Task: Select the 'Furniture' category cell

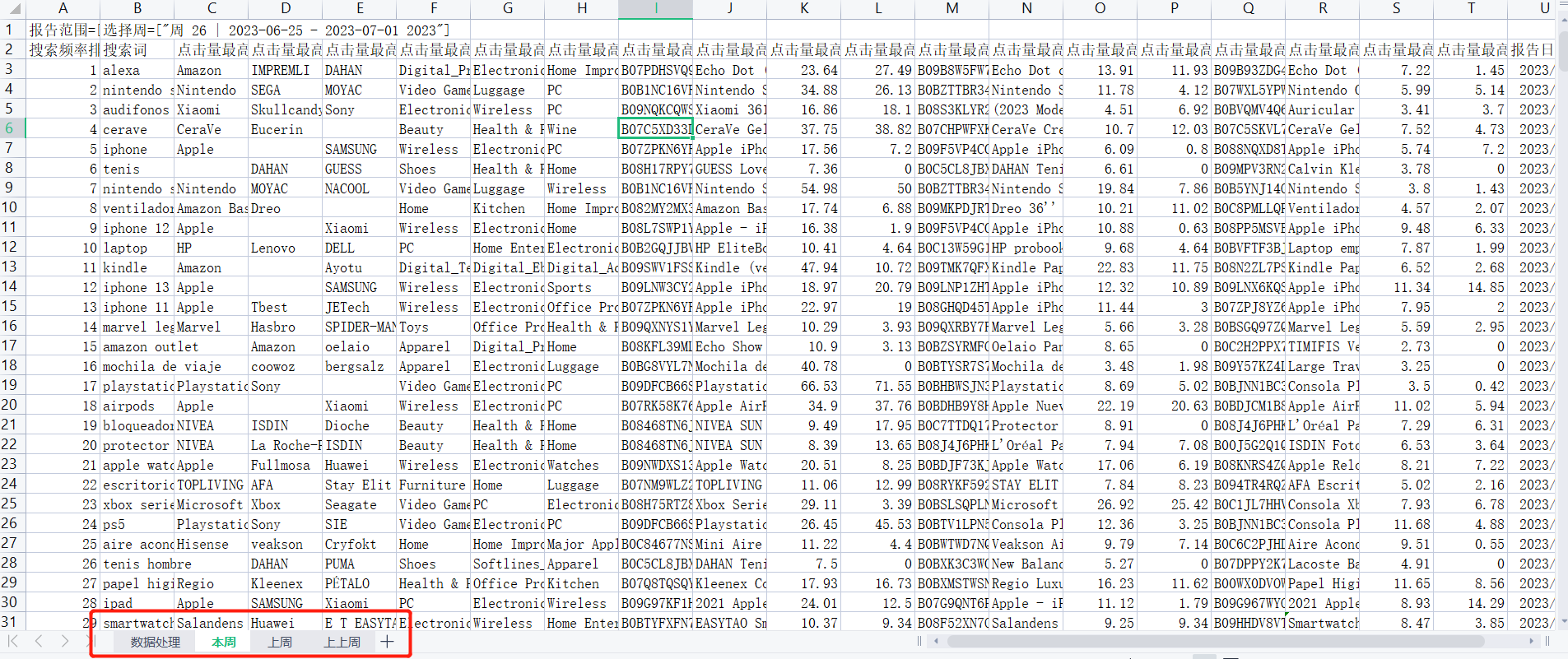Action: click(x=434, y=485)
